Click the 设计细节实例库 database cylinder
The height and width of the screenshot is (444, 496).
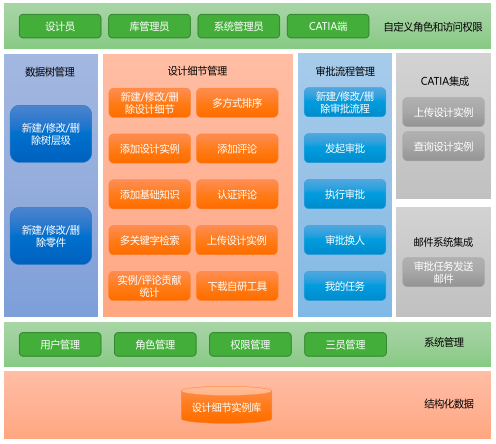[226, 405]
